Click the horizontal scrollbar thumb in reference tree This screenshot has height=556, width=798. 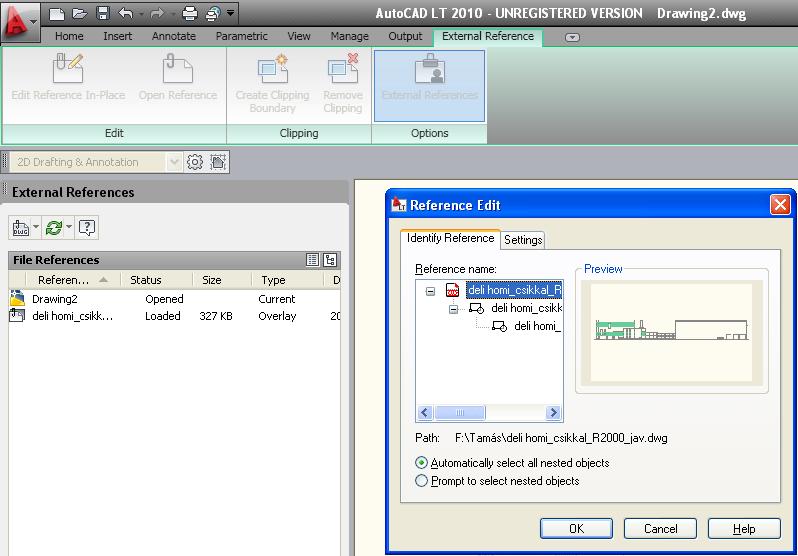click(460, 412)
